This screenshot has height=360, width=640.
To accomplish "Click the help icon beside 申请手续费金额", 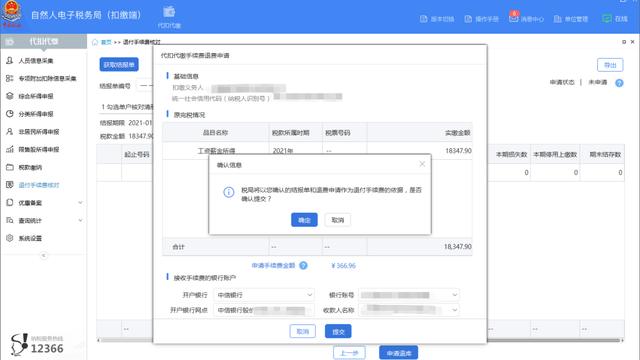I will (x=303, y=266).
